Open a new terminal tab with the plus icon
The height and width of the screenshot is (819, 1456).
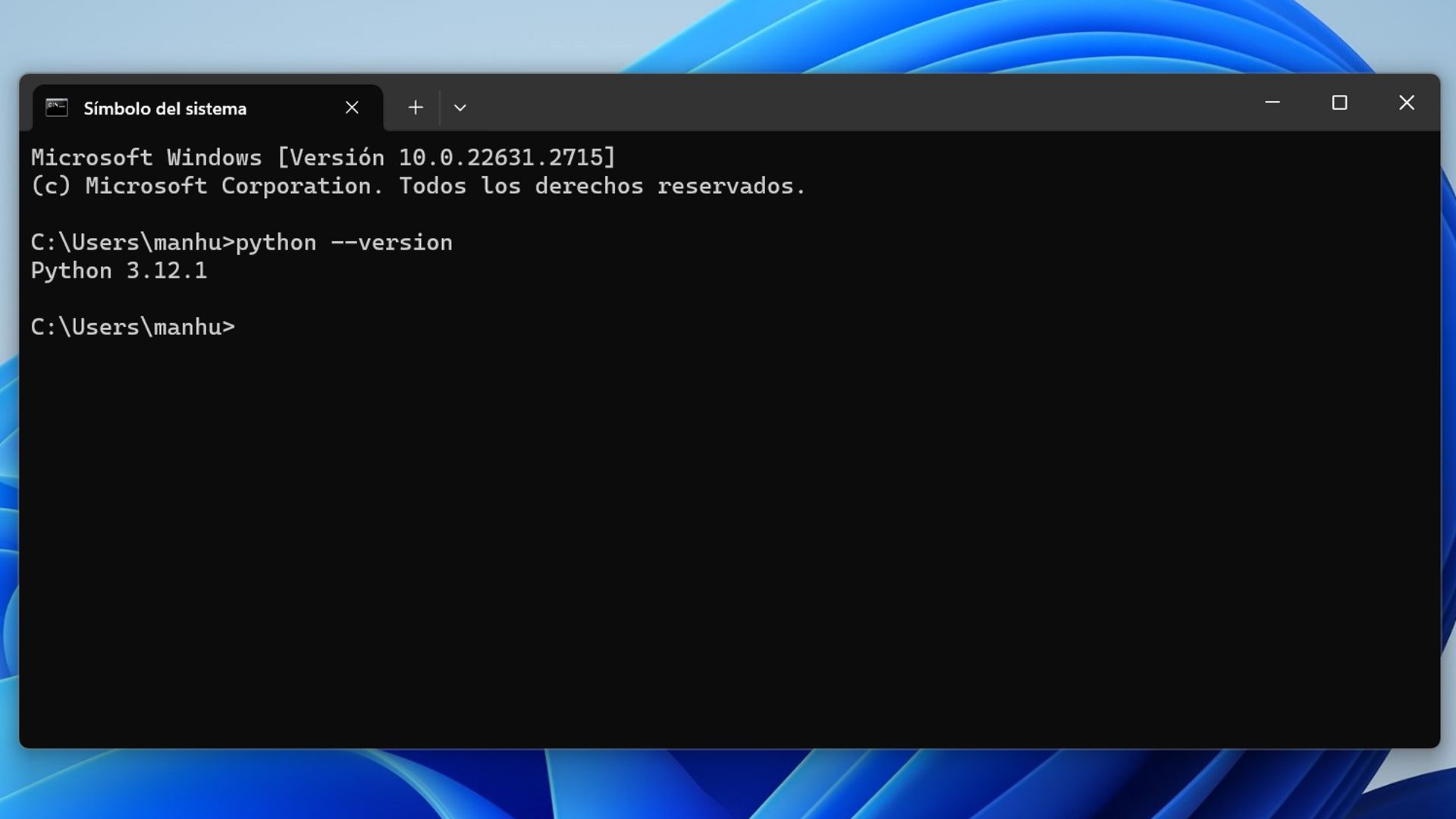(416, 107)
